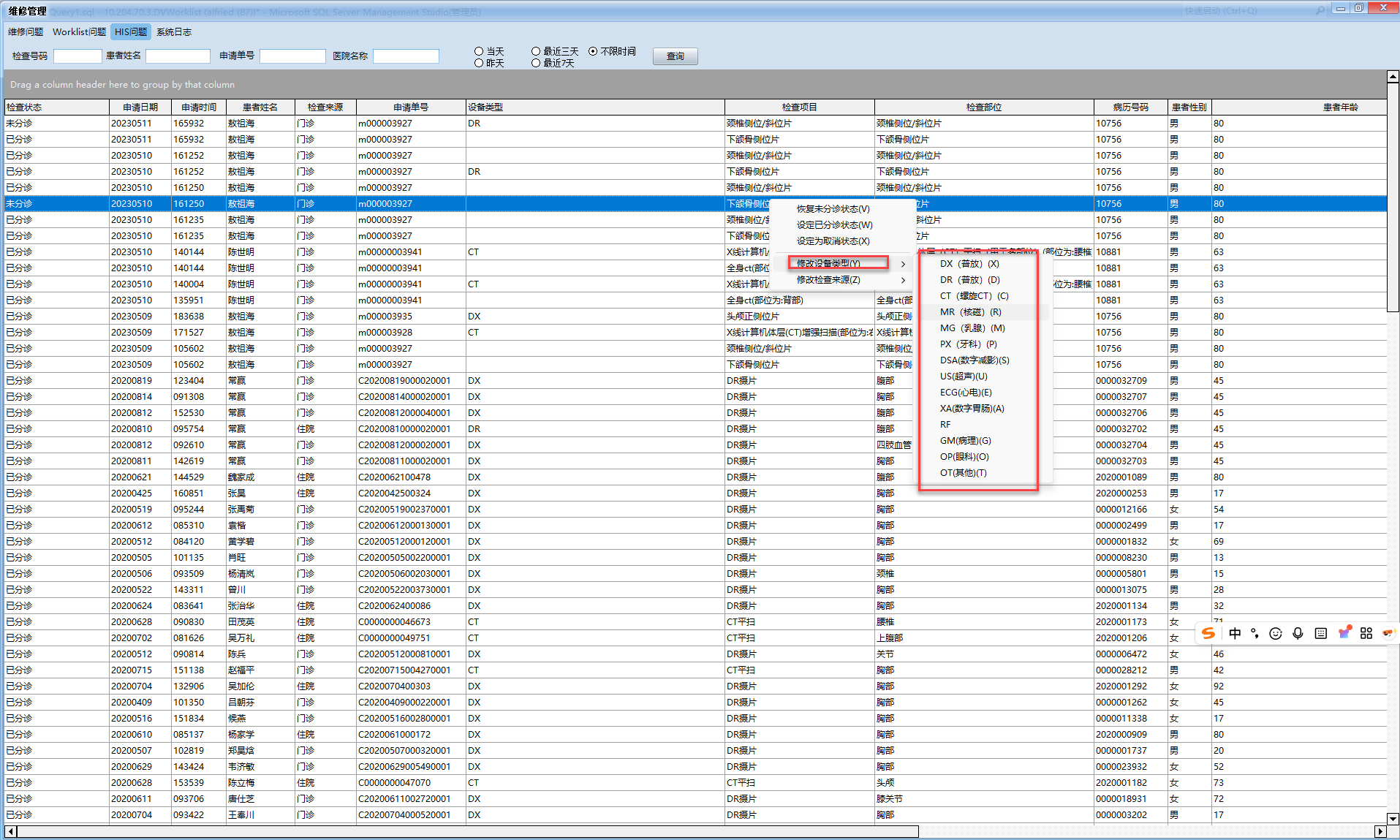Open the IME soft keyboard icon
The image size is (1400, 840).
point(1320,633)
